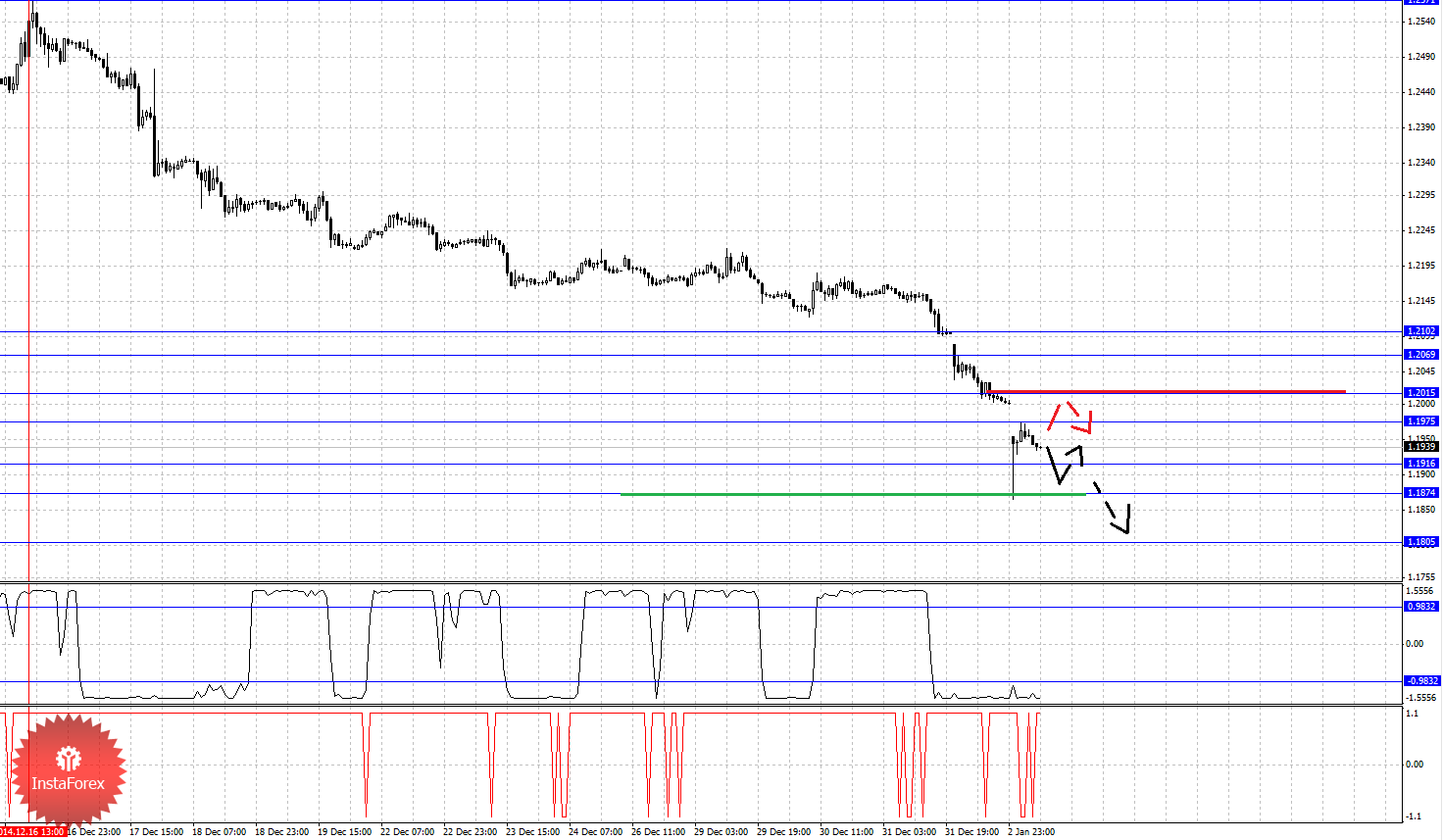Select the oscillator level label -0.9832

pos(1421,681)
